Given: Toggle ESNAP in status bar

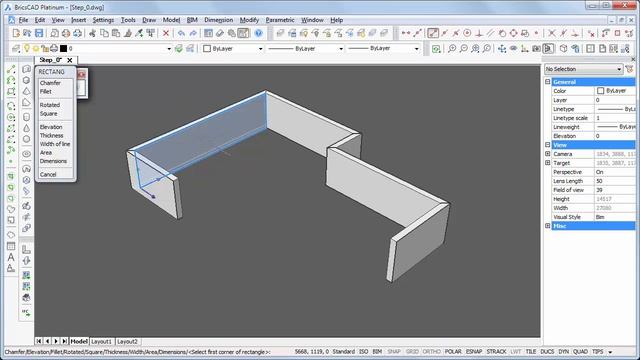Looking at the screenshot, I should 474,351.
